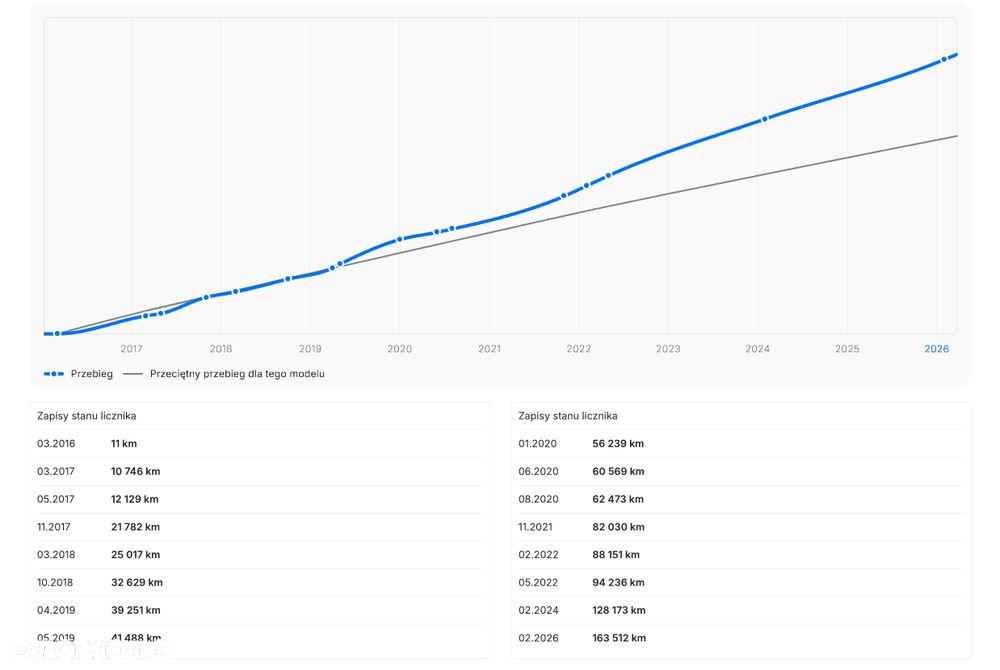Select the 03.2017 date entry
Image resolution: width=1000 pixels, height=670 pixels.
(x=56, y=471)
